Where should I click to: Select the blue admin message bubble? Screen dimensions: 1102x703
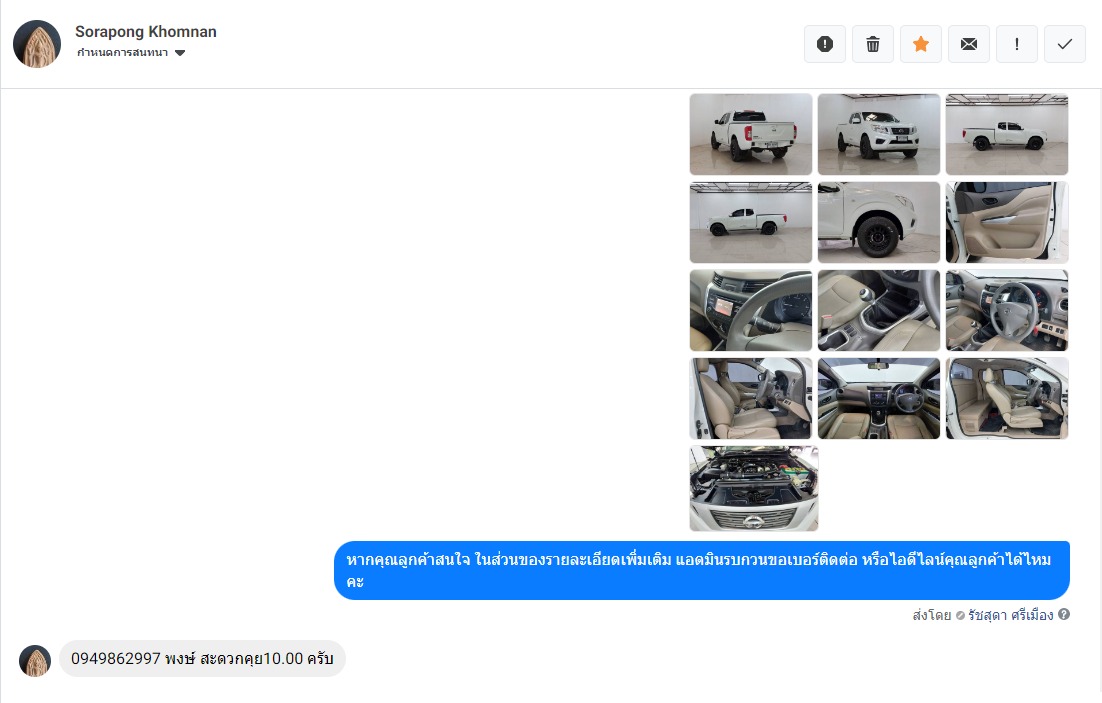coord(701,570)
